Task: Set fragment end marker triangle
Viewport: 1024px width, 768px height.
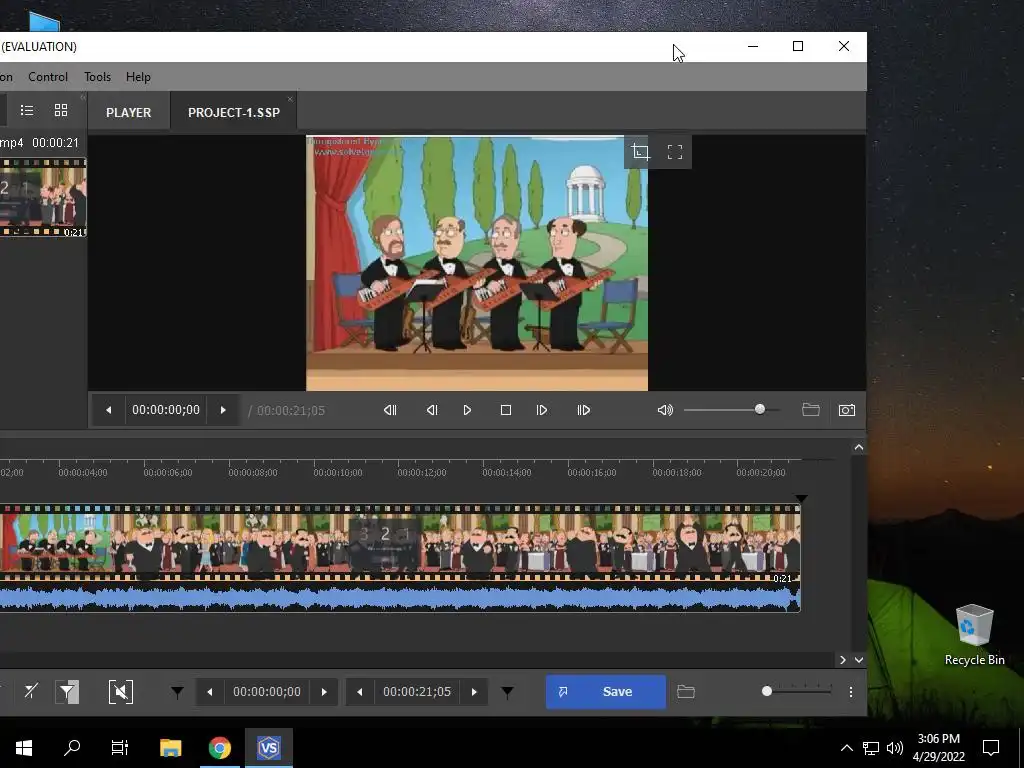Action: click(507, 692)
